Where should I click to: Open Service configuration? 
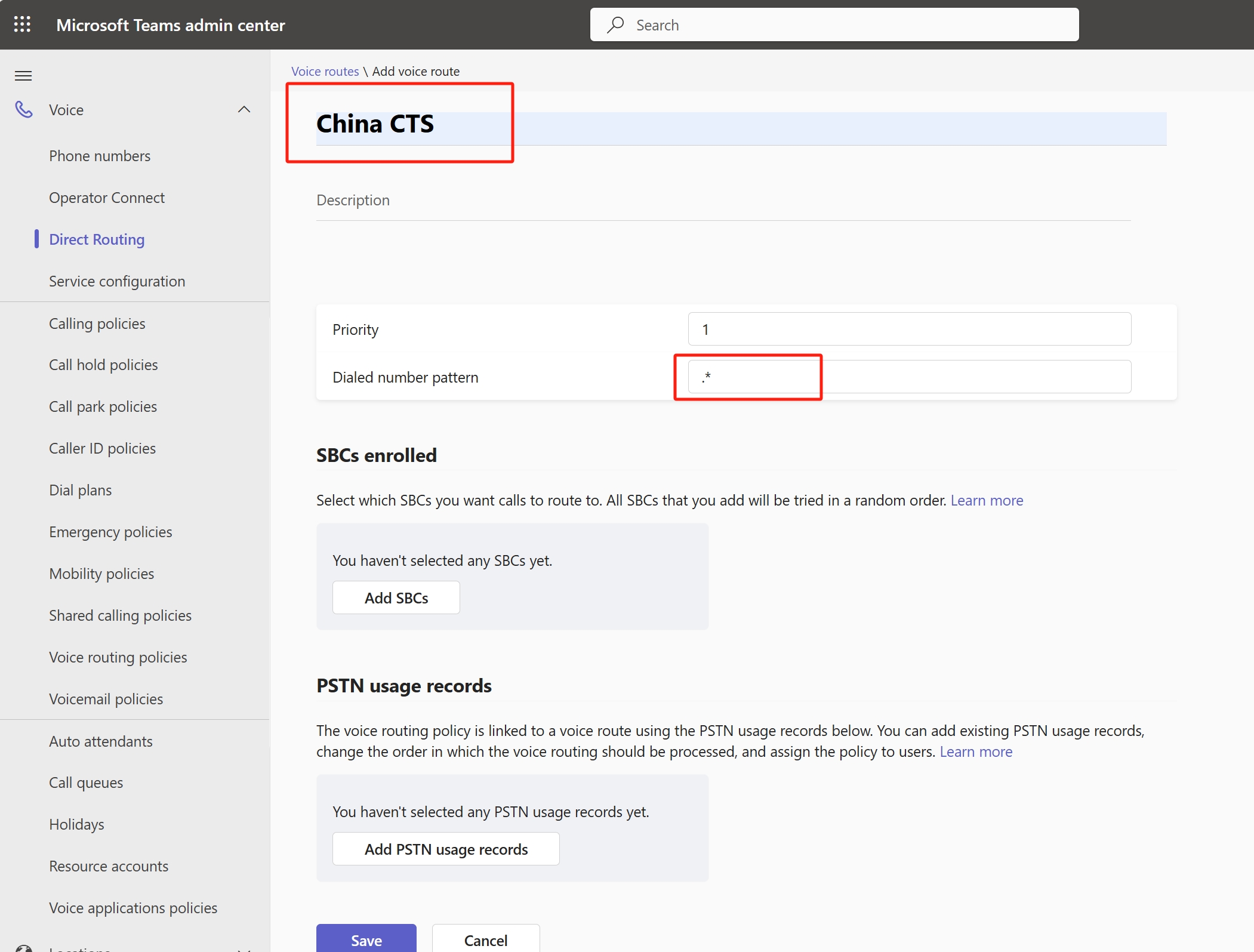pos(117,281)
